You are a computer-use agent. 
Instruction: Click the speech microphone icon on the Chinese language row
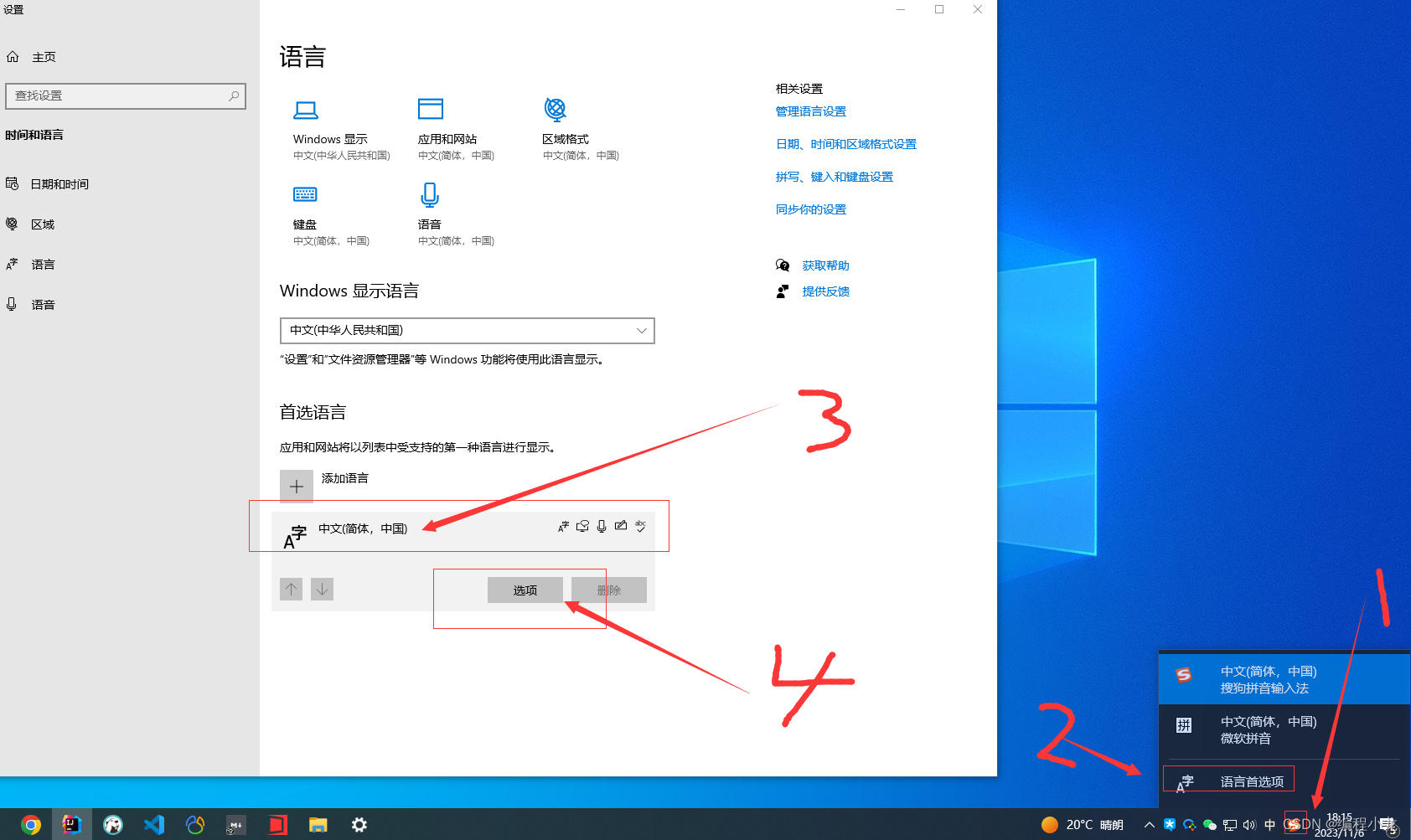[601, 526]
